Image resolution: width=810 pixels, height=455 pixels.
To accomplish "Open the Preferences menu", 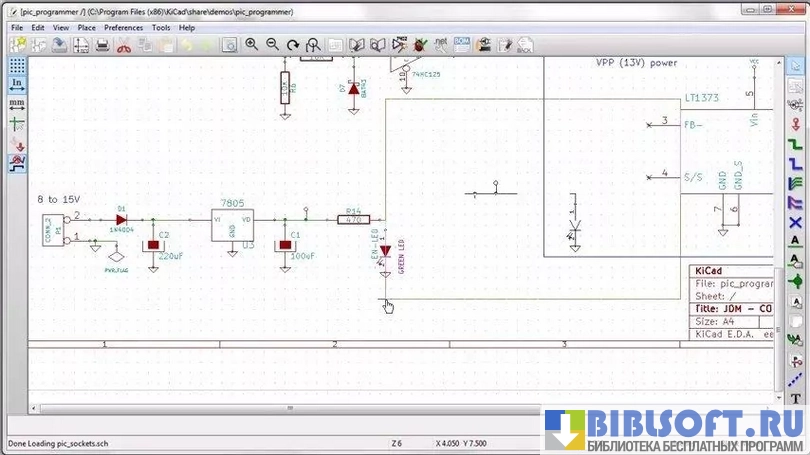I will pos(123,28).
